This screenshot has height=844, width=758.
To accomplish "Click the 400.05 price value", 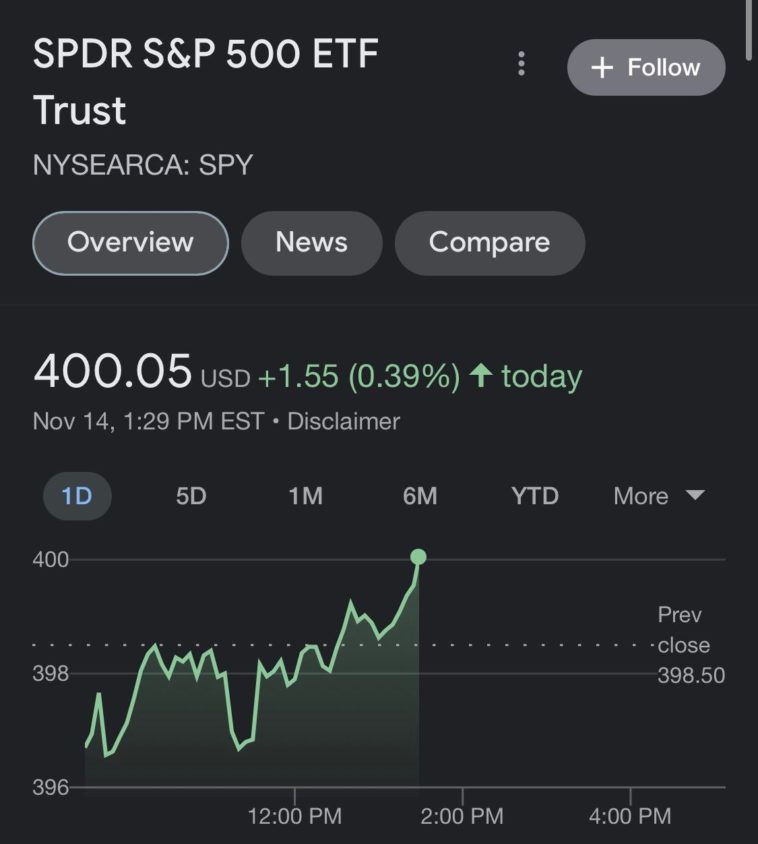I will [112, 372].
